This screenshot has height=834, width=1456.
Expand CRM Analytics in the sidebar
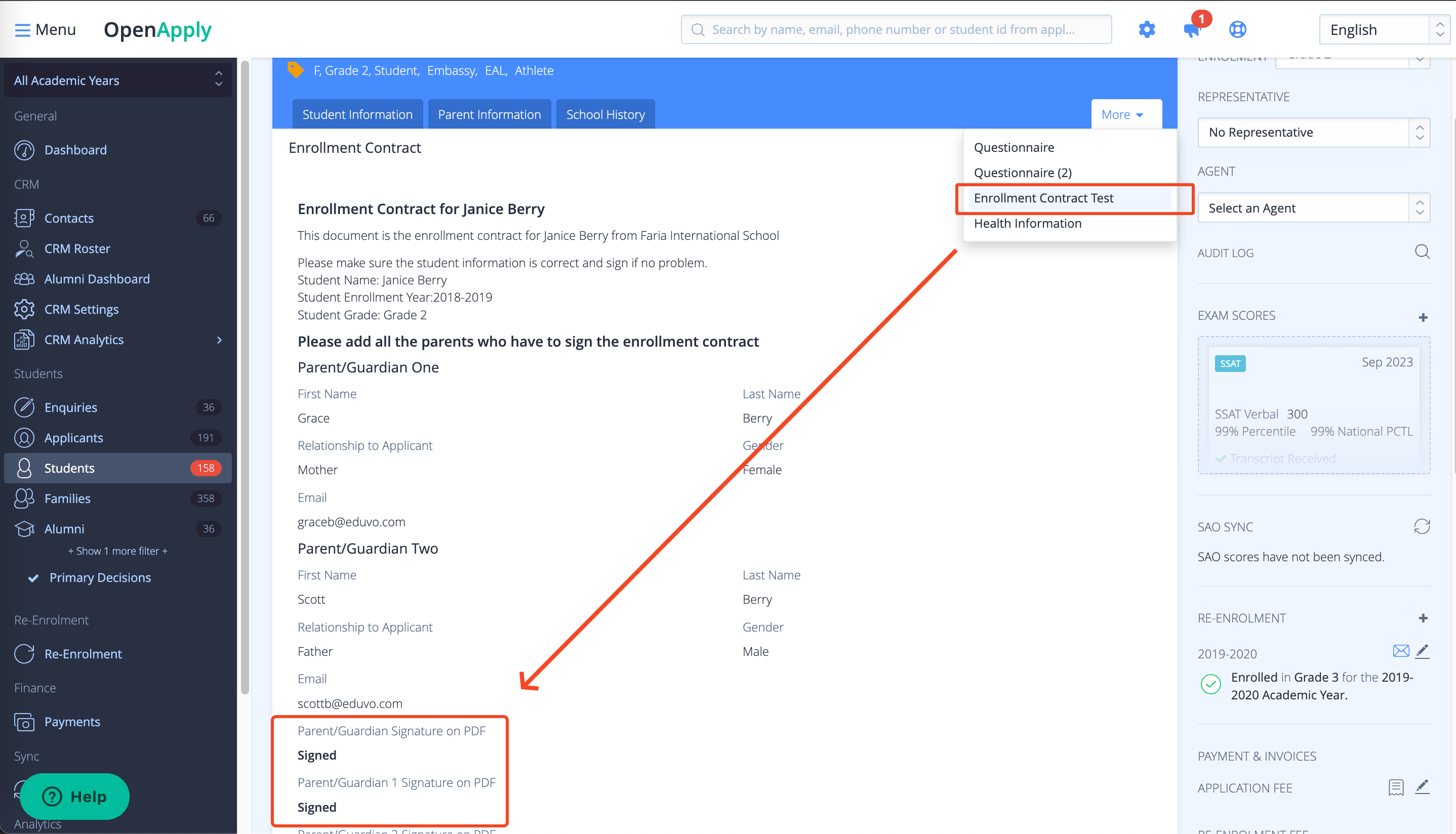coord(218,339)
